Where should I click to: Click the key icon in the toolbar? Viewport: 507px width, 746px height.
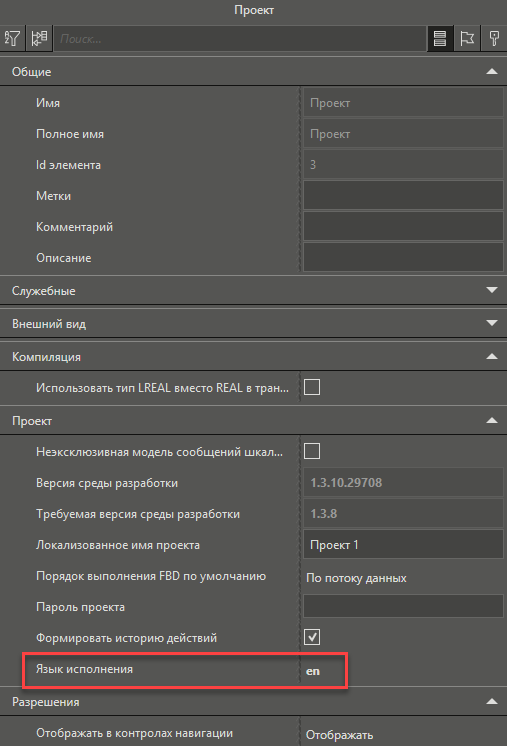click(x=494, y=38)
